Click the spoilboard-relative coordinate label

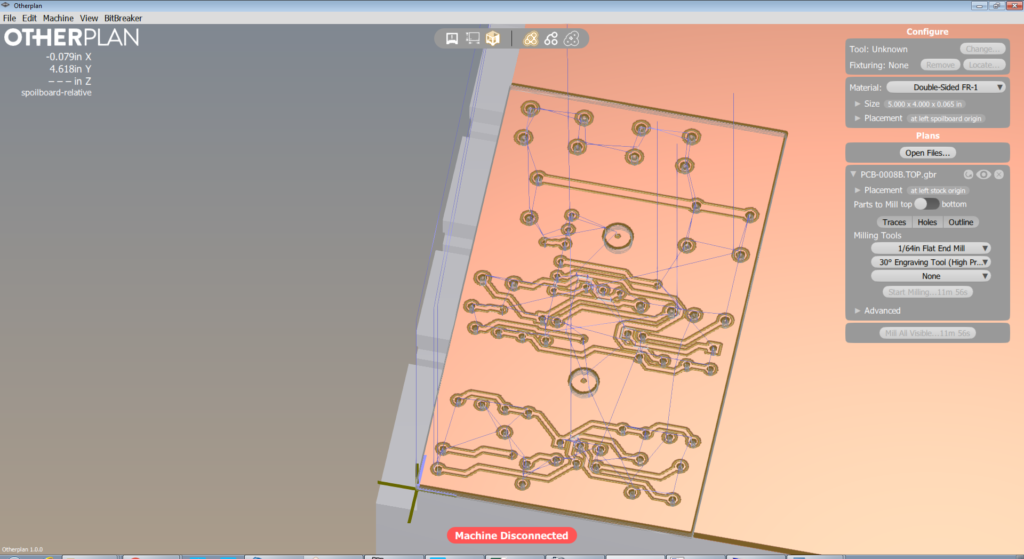tap(56, 93)
